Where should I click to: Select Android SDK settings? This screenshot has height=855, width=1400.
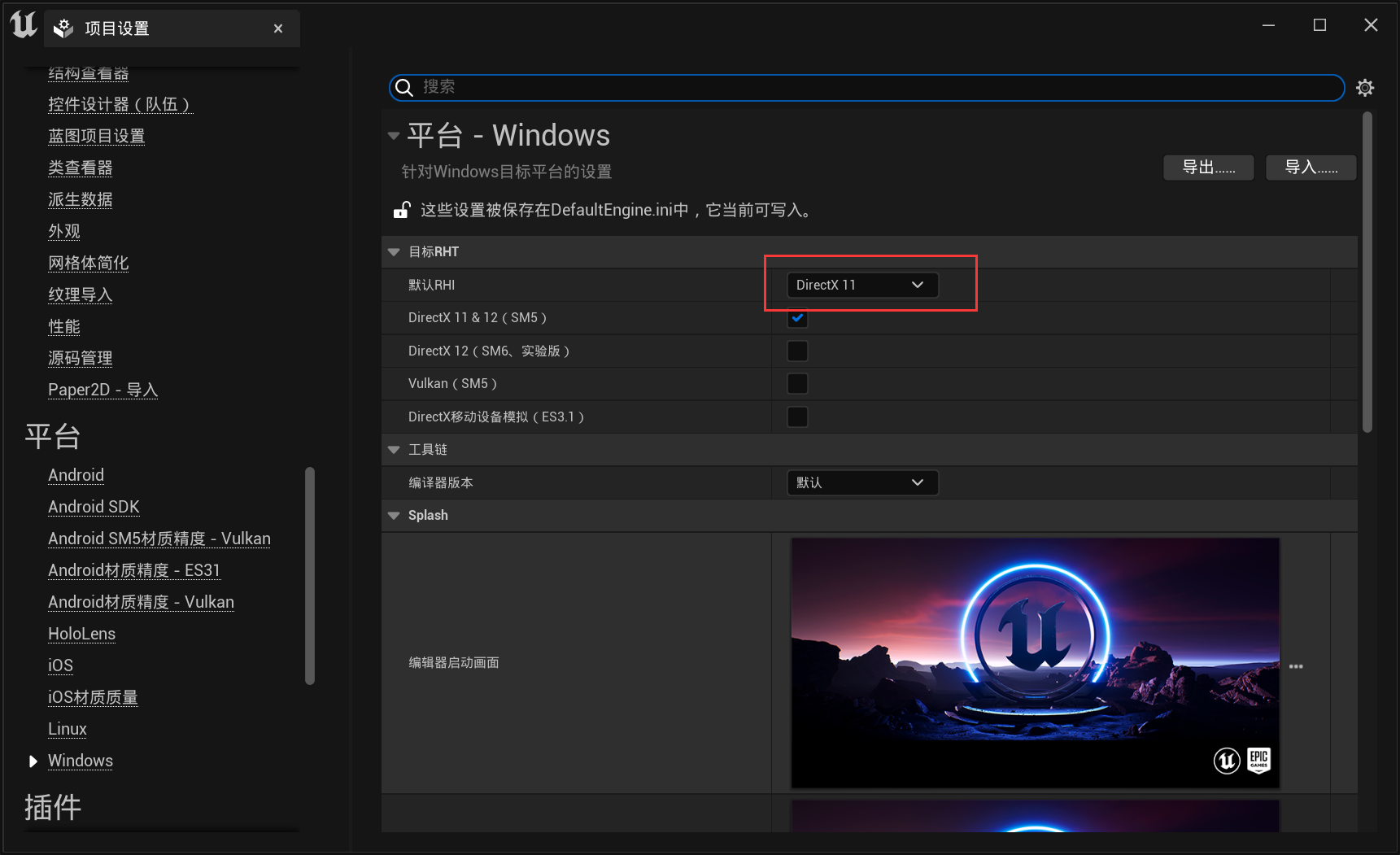[x=94, y=507]
